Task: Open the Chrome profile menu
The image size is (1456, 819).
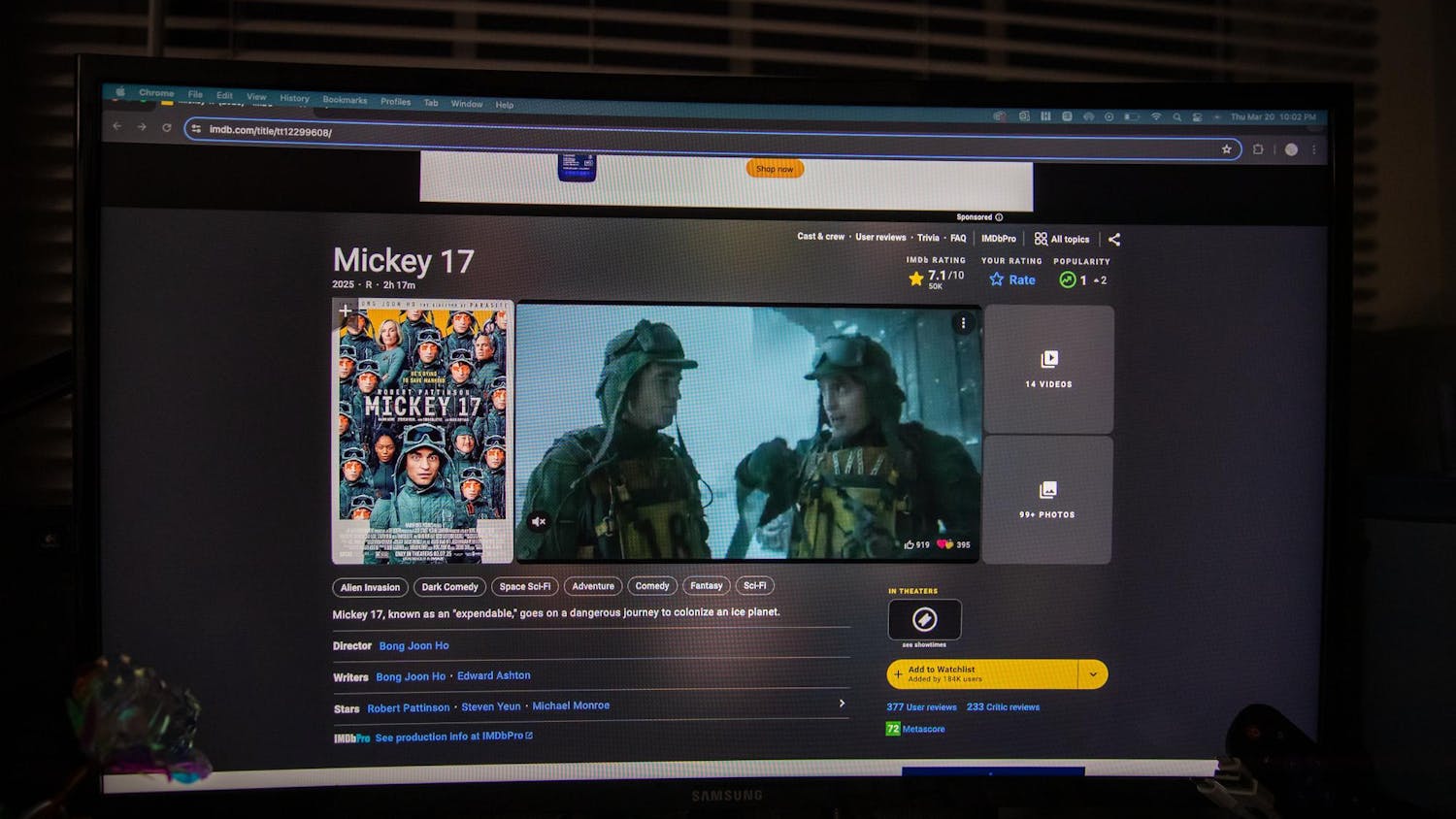Action: pyautogui.click(x=1291, y=150)
